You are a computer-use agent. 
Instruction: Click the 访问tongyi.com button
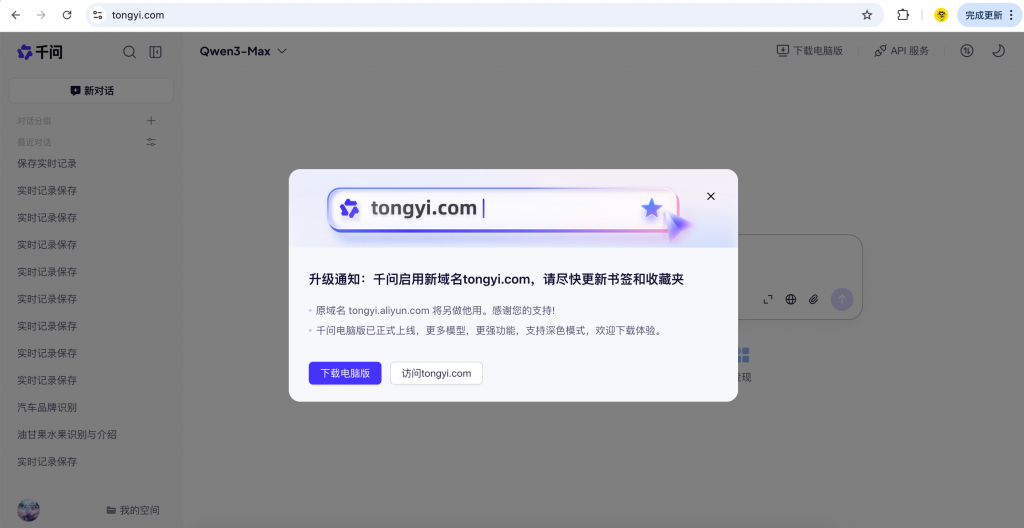[436, 373]
